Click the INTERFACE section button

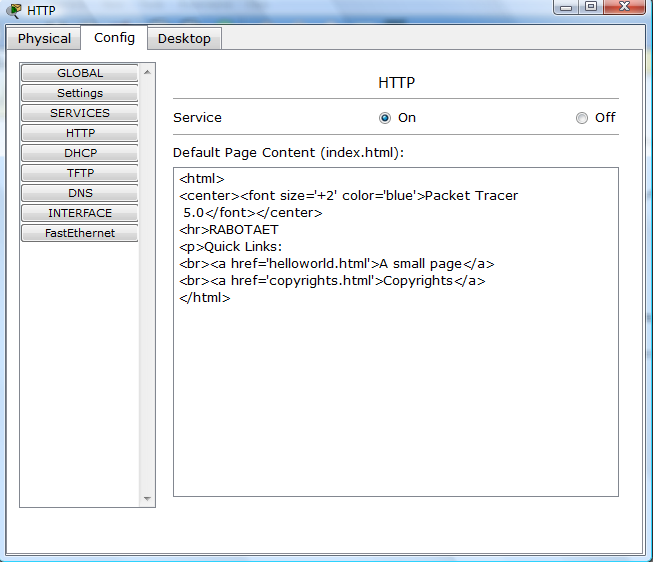click(x=80, y=213)
